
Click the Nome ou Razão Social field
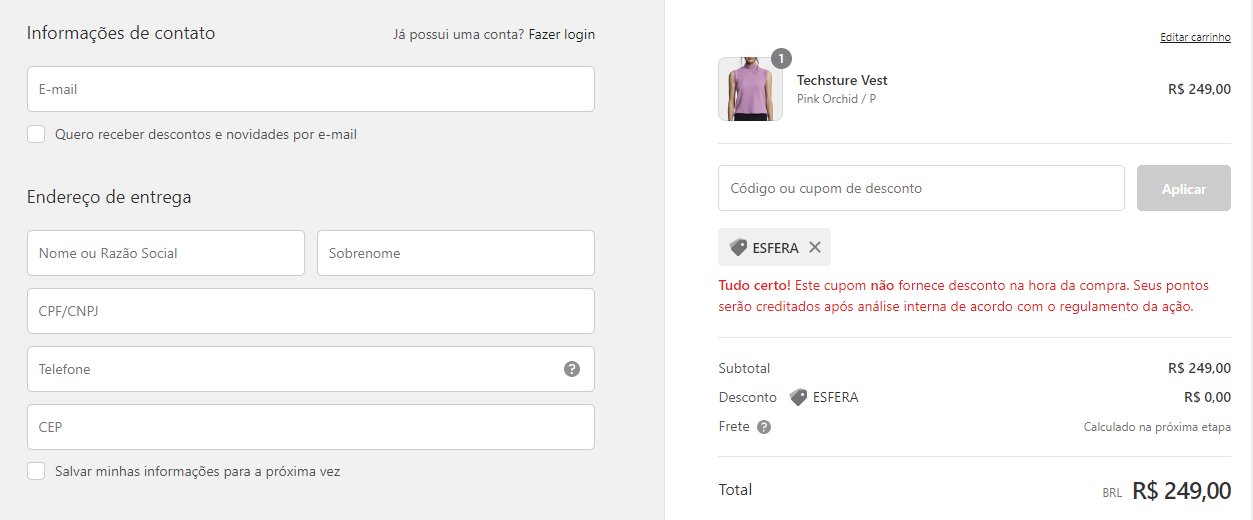(166, 253)
